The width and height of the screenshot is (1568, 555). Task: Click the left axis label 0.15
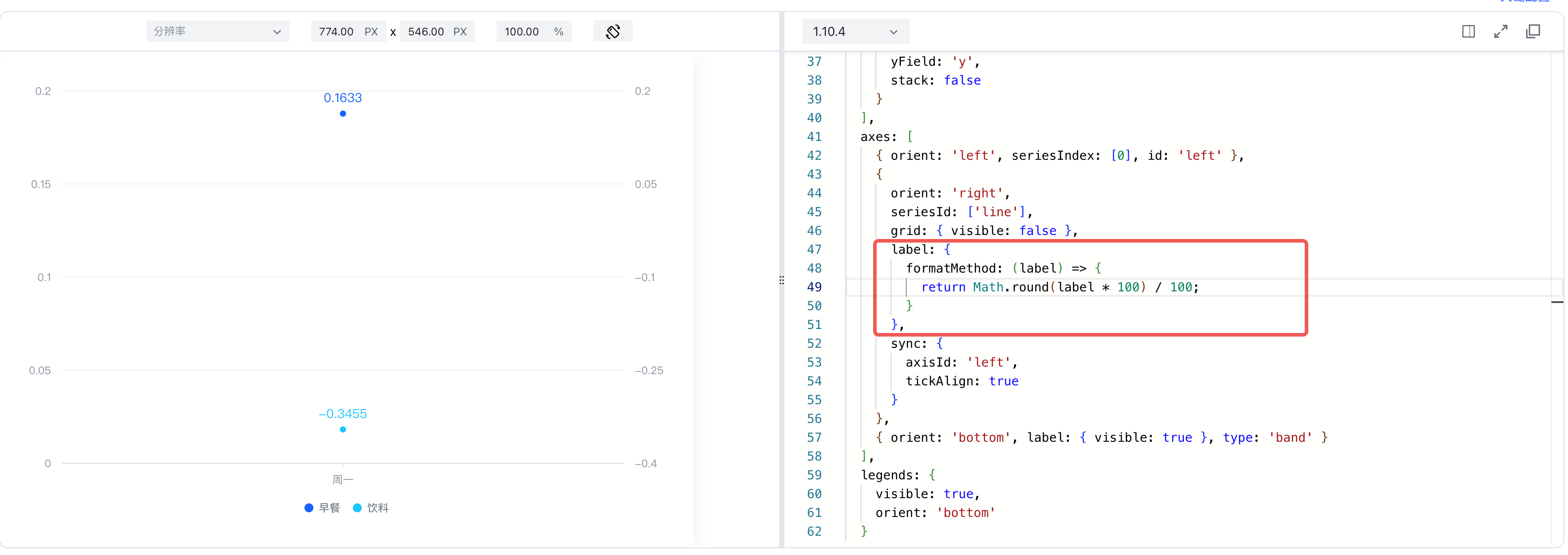click(41, 184)
